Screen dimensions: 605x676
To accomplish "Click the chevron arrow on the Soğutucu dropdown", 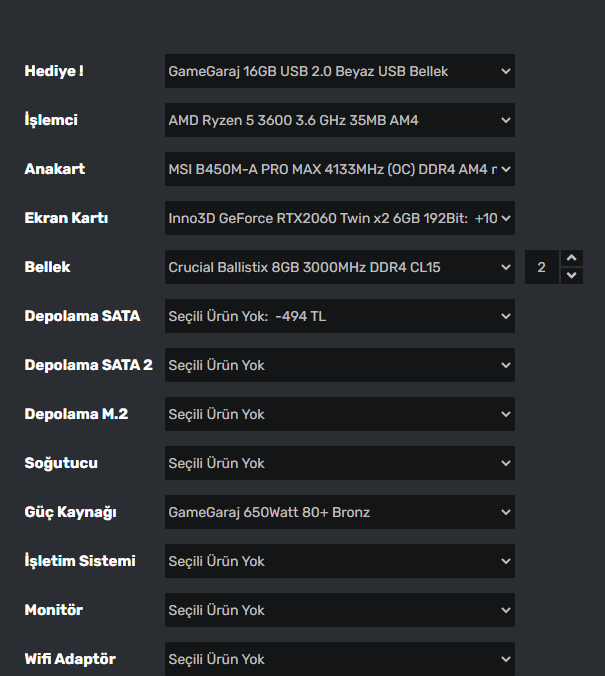I will 505,463.
